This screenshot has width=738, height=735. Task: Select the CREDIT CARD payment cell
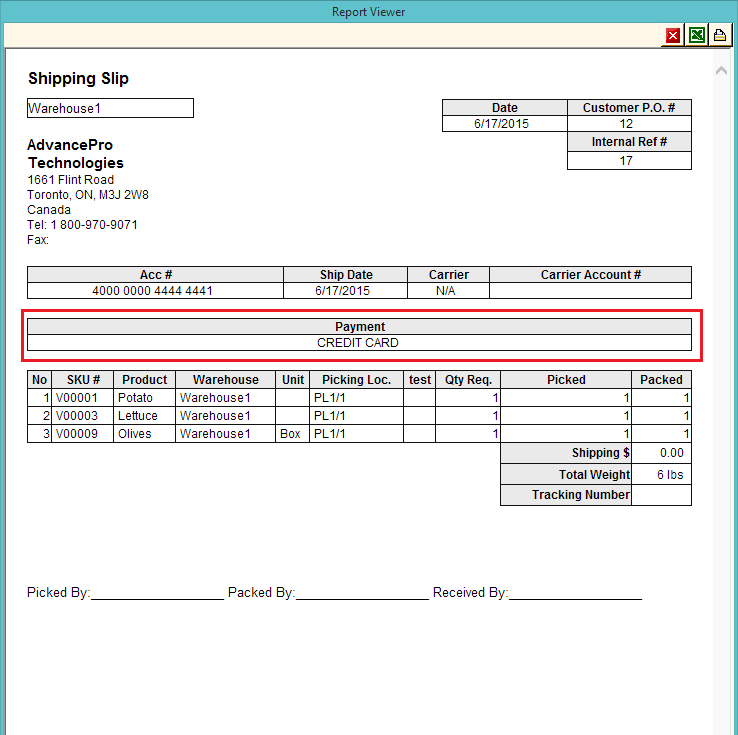click(x=358, y=343)
